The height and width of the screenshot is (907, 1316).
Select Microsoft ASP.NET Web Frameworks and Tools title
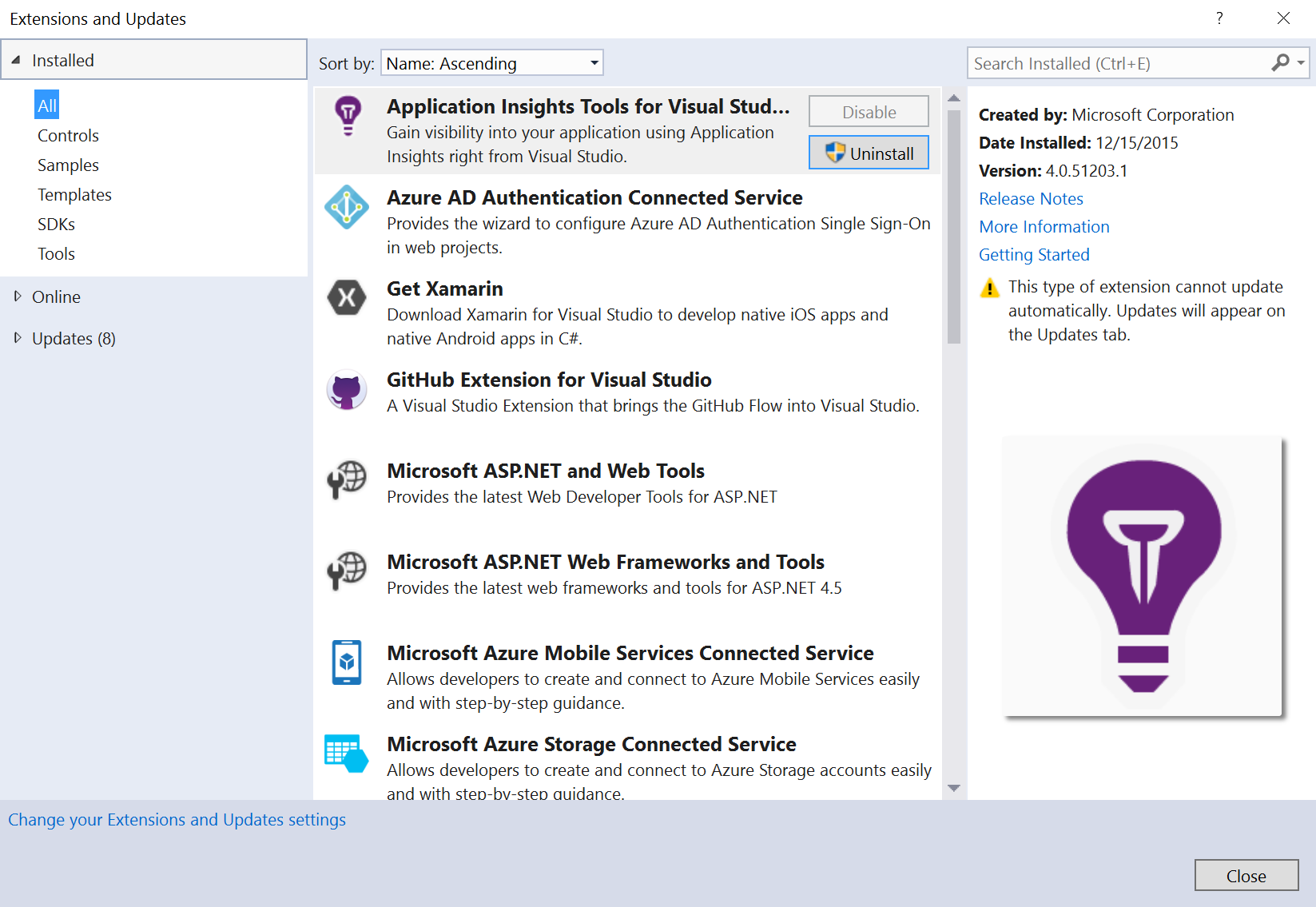(606, 562)
